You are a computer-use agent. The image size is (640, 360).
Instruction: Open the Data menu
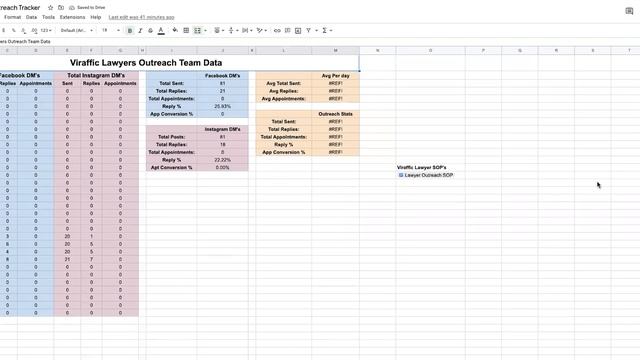tap(31, 17)
